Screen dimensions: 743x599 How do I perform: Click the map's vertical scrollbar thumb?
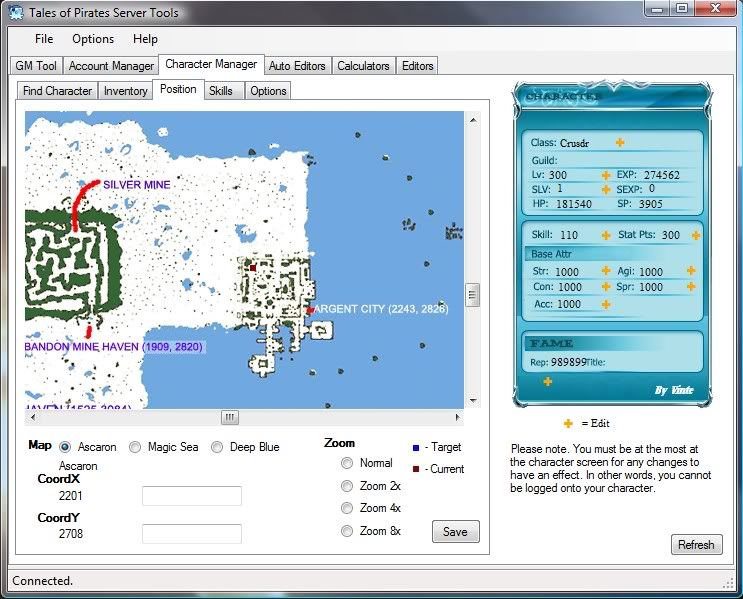472,294
